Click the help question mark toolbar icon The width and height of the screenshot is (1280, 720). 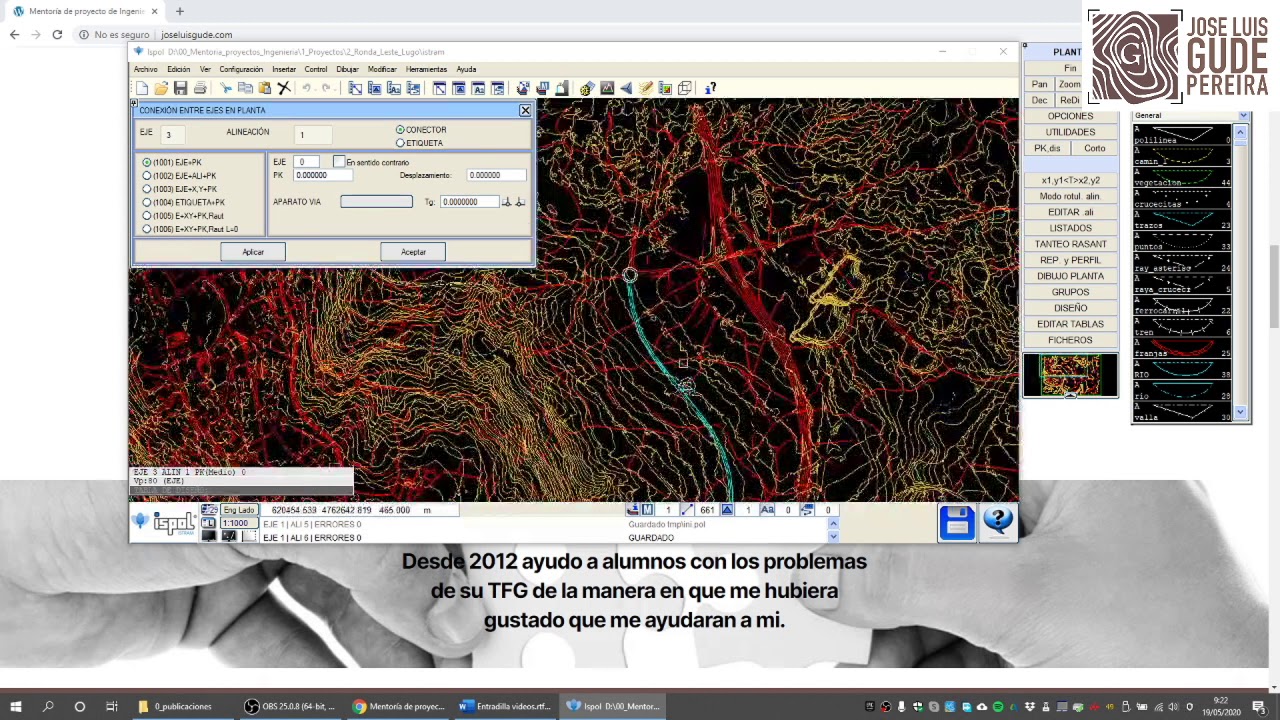point(710,88)
